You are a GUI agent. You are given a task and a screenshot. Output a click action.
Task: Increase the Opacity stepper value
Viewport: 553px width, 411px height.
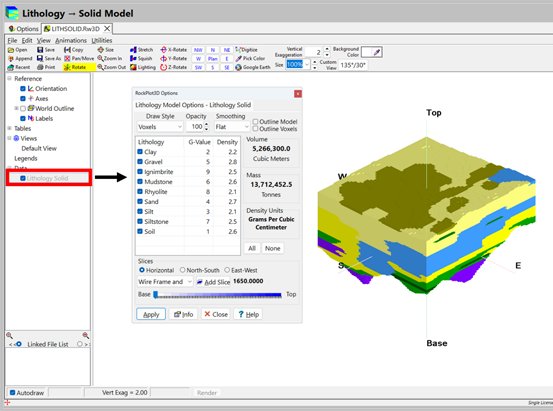(x=207, y=124)
